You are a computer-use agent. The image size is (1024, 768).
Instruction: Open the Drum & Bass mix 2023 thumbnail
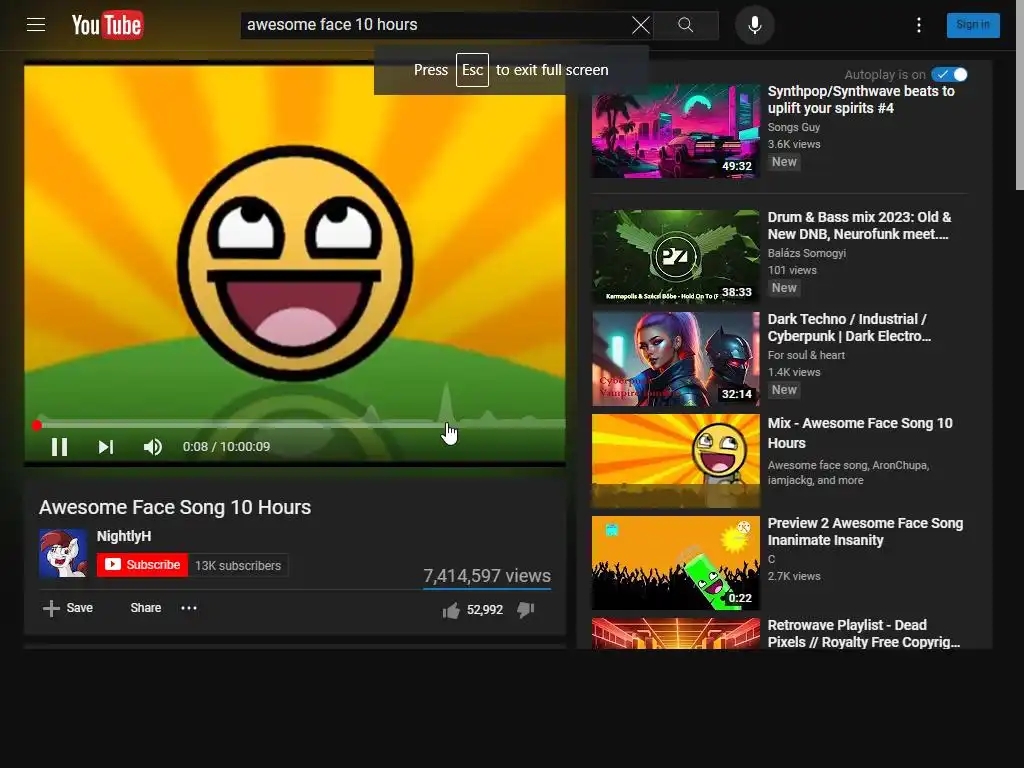(675, 257)
